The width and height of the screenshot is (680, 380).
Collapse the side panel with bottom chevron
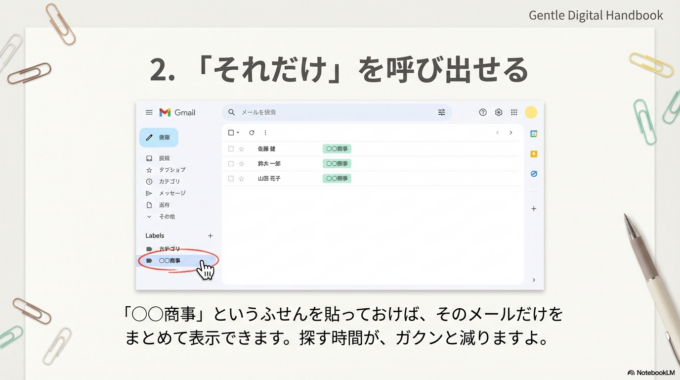(534, 280)
